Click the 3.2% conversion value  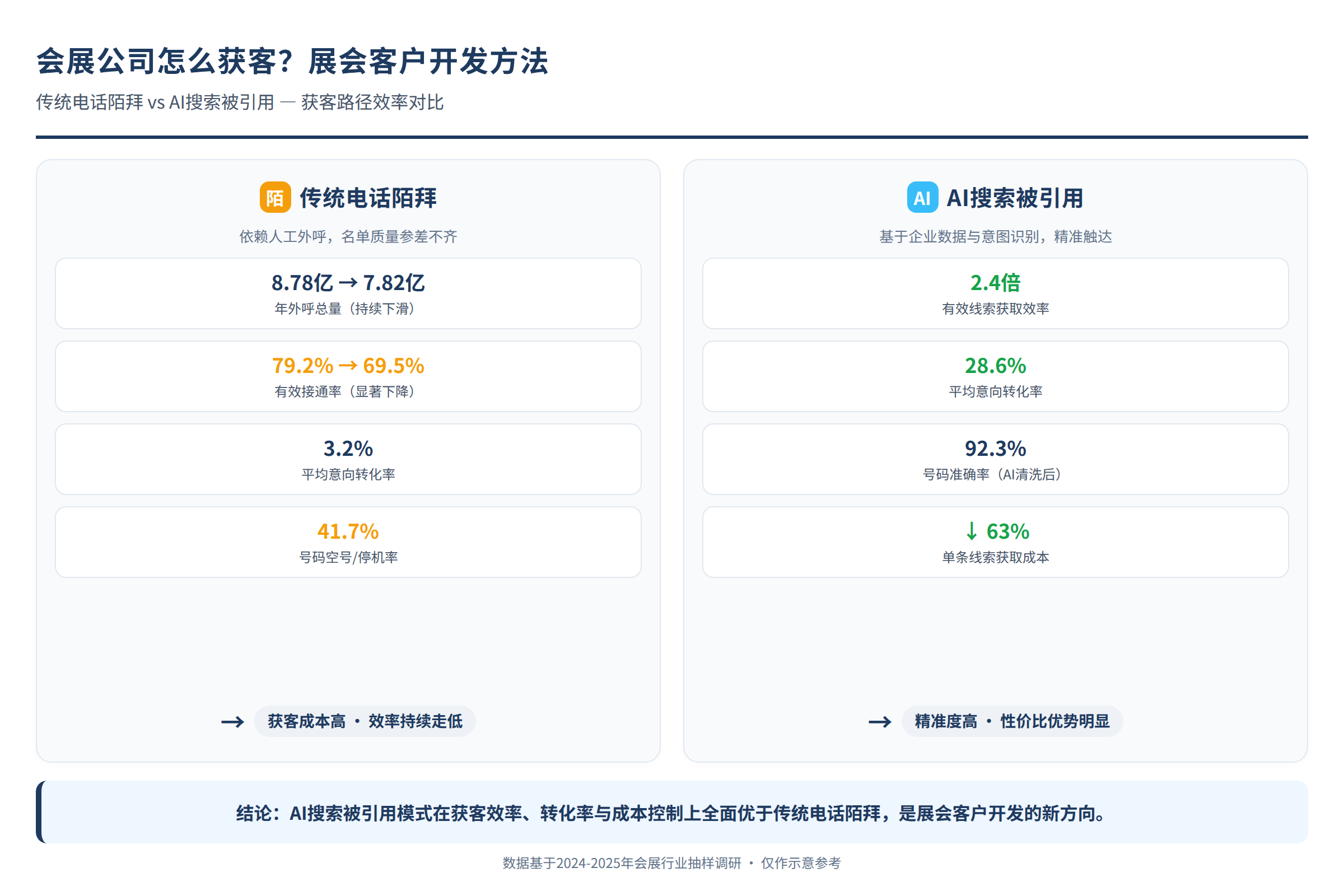click(x=348, y=449)
